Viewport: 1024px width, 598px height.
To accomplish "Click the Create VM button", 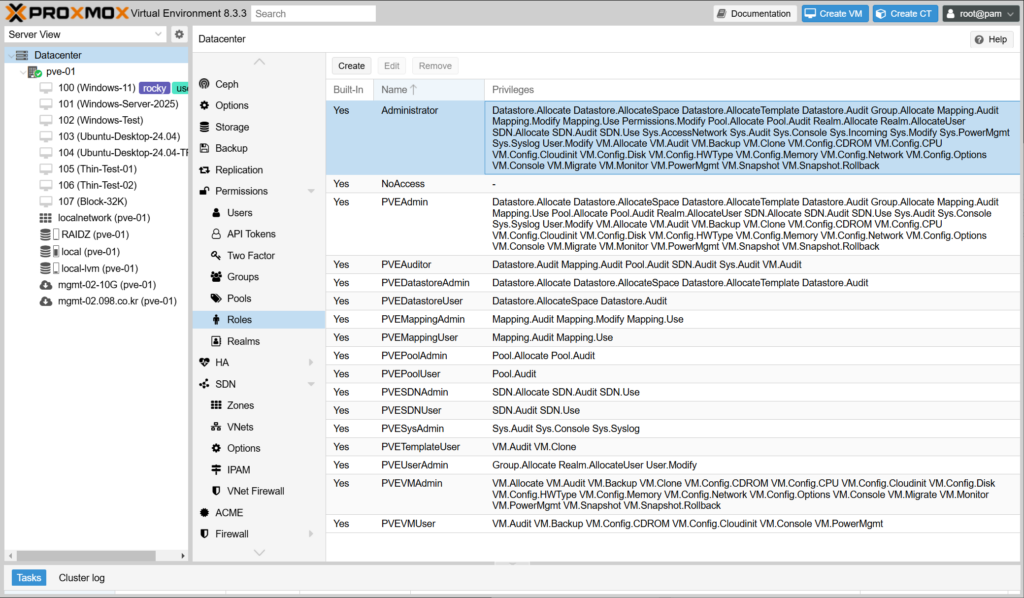I will 833,14.
